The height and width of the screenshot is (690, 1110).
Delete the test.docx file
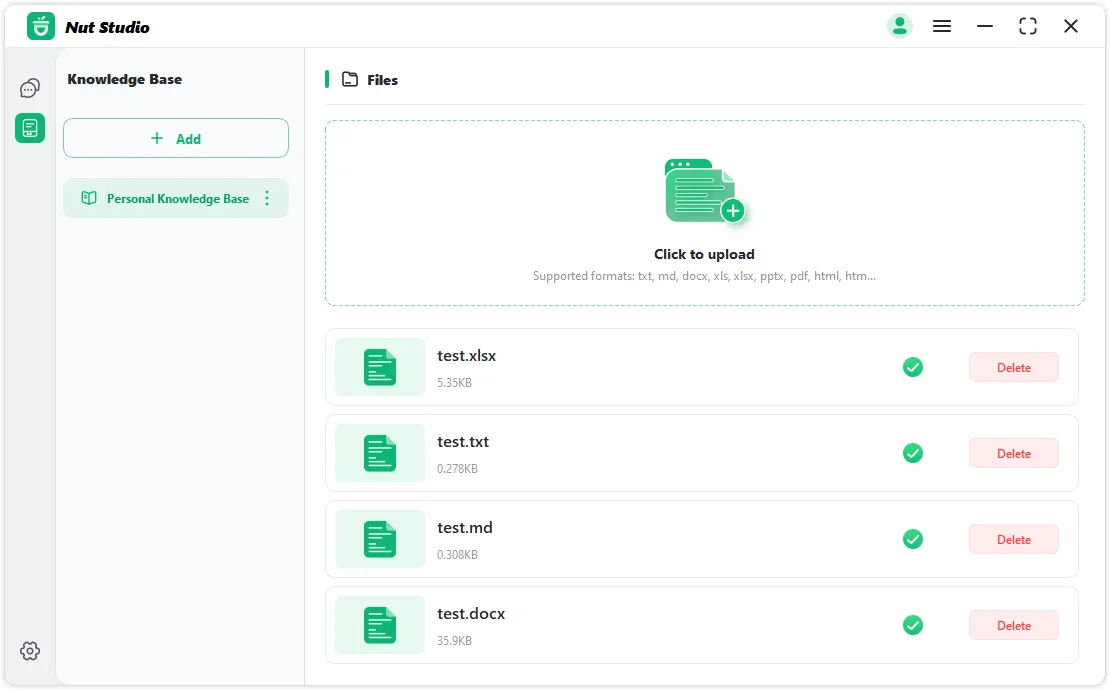click(x=1014, y=625)
